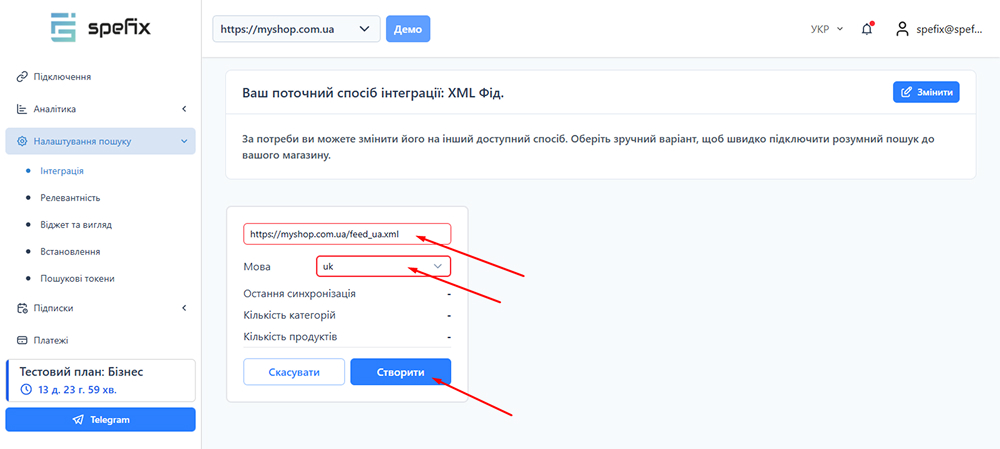Expand the Підписки menu chevron
Image resolution: width=1000 pixels, height=449 pixels.
click(184, 308)
